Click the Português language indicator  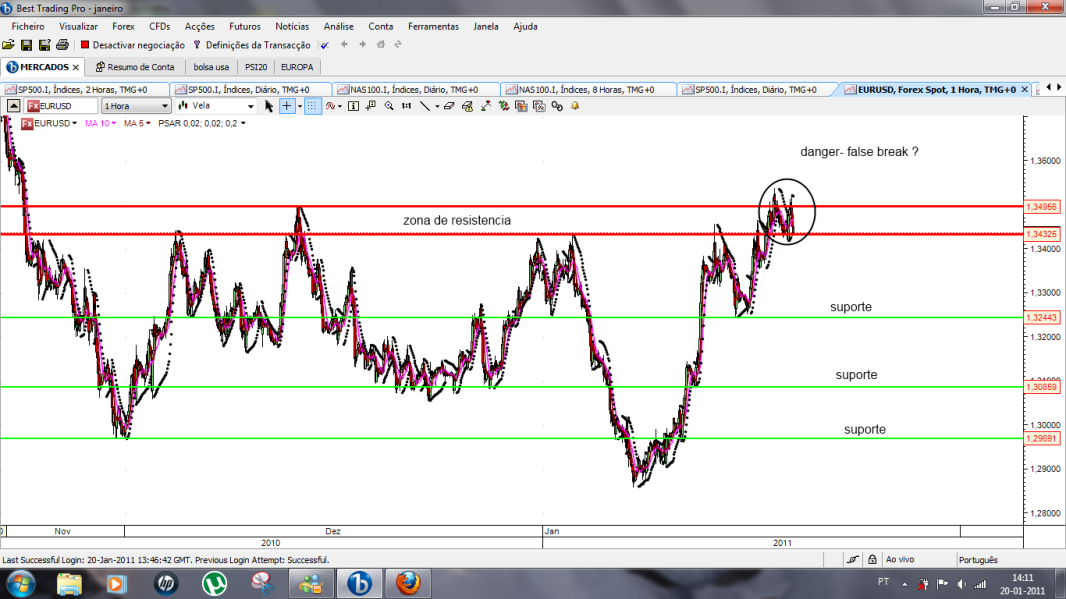click(x=978, y=560)
